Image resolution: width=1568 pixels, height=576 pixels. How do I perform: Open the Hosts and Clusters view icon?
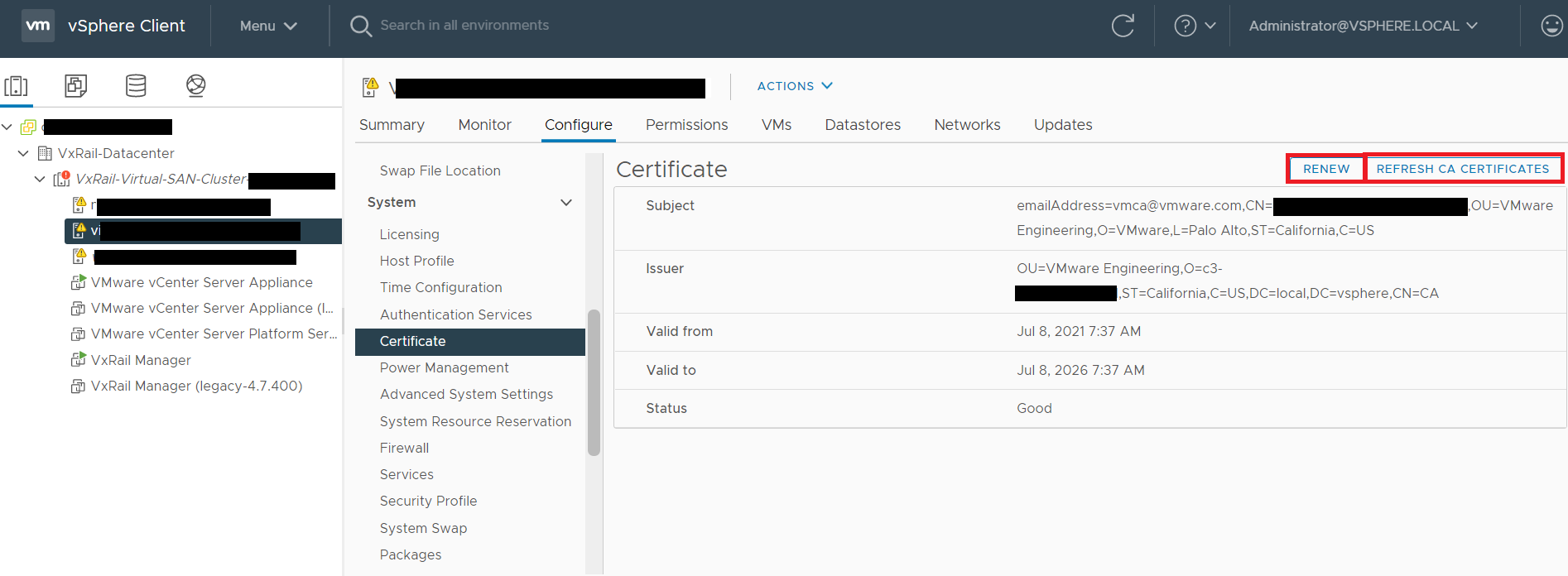tap(16, 85)
